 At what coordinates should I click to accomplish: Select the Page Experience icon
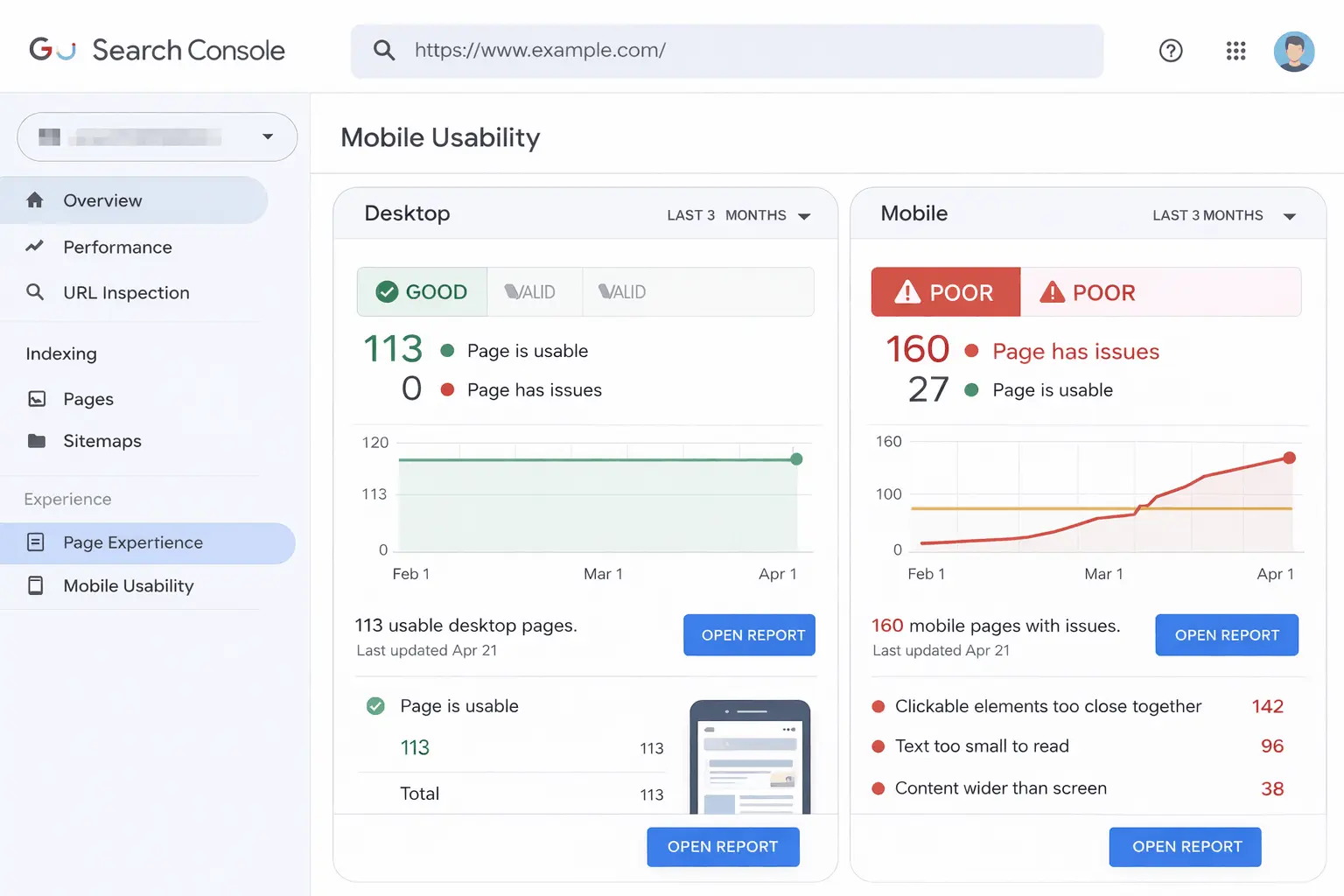coord(36,542)
